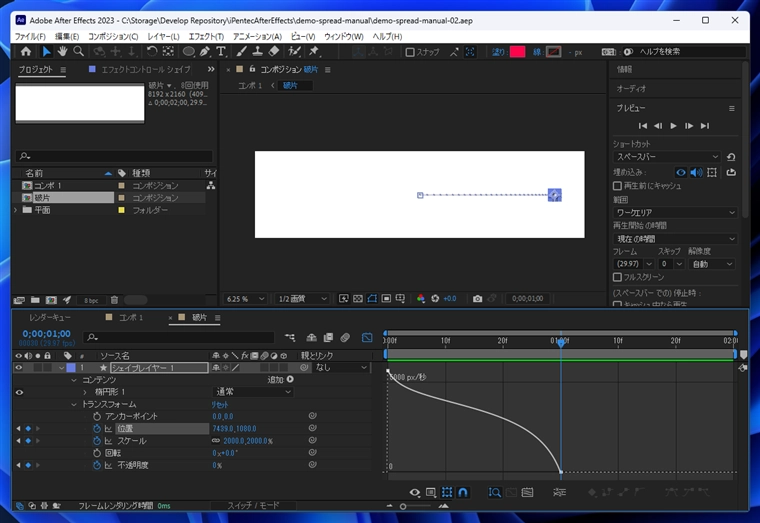
Task: Open the コンポジション(C) menu
Action: point(113,36)
